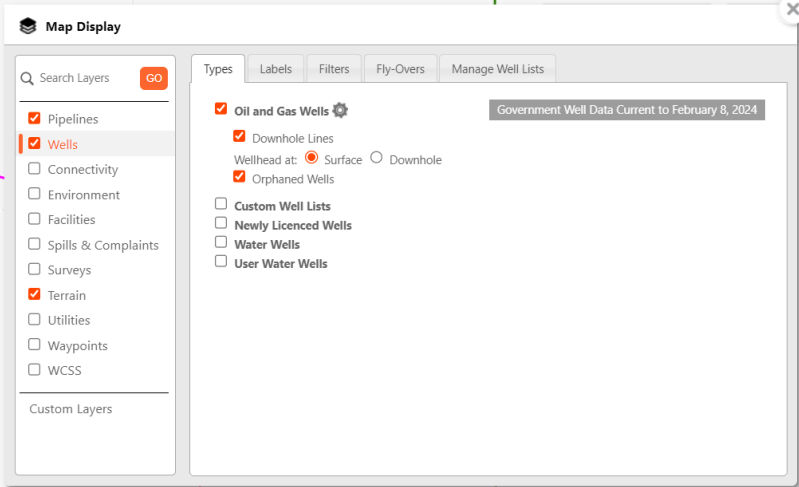Disable the Orphaned Wells checkbox
Viewport: 799px width, 487px height.
coord(239,177)
